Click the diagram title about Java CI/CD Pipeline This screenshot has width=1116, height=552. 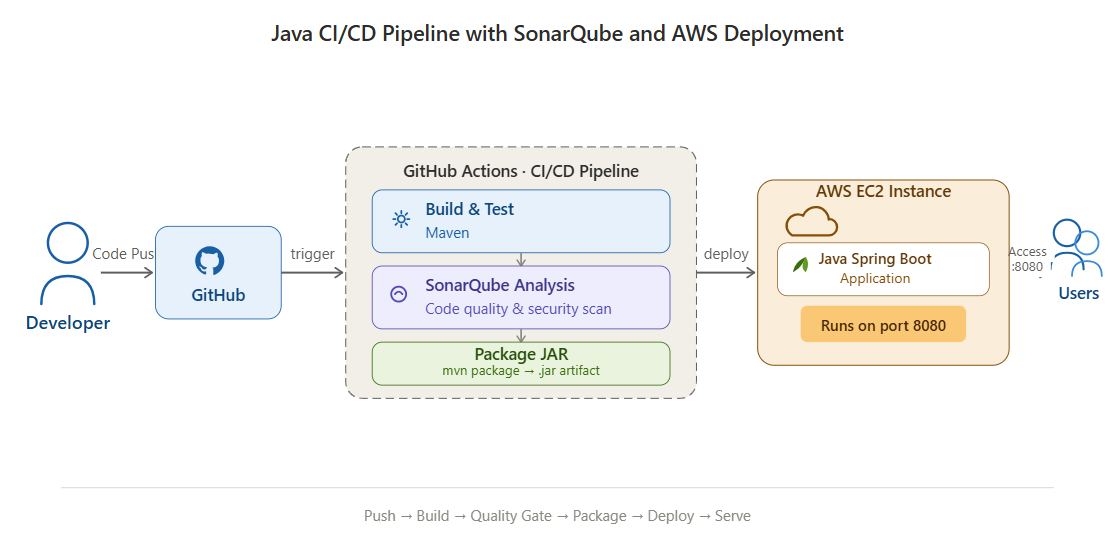click(557, 34)
